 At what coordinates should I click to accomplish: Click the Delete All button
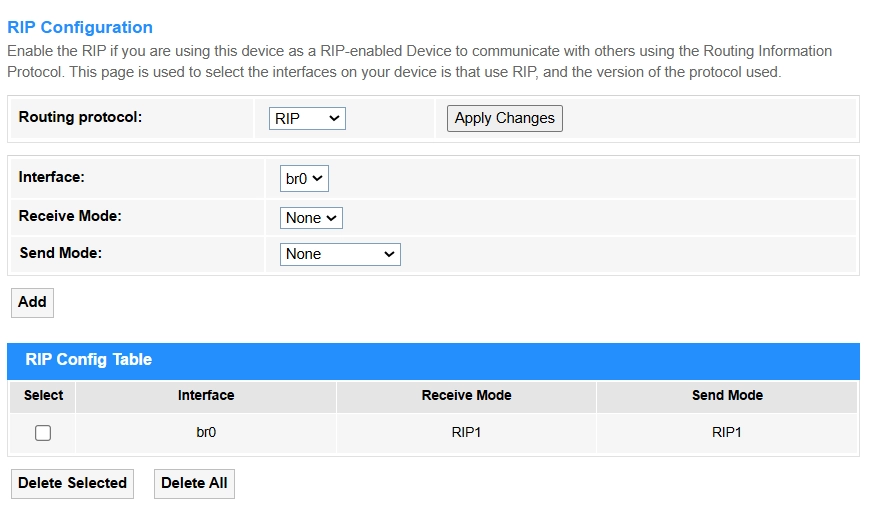click(194, 483)
